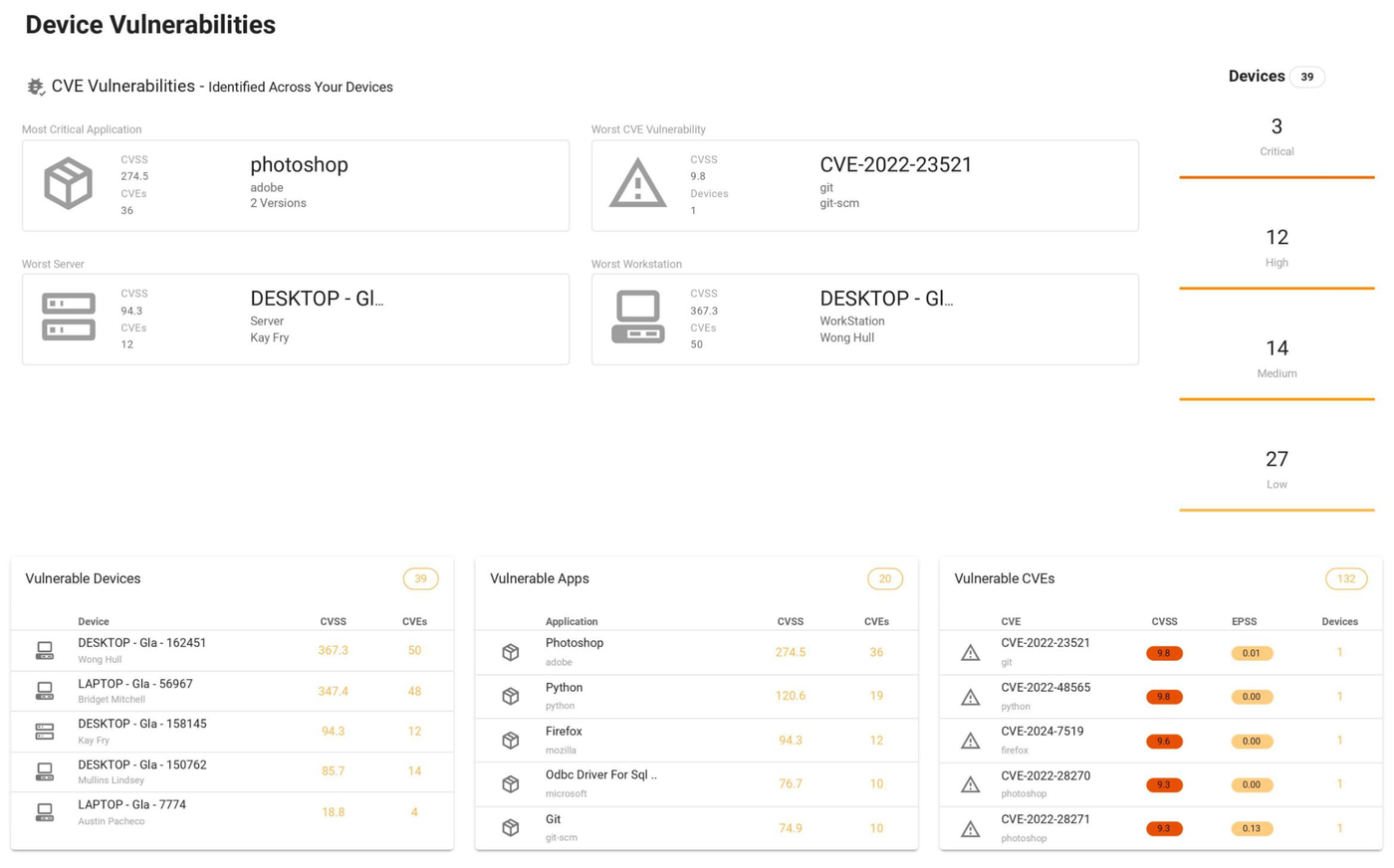This screenshot has width=1394, height=868.
Task: Click device icon for DESKTOP - Gla - 150762
Action: (45, 772)
